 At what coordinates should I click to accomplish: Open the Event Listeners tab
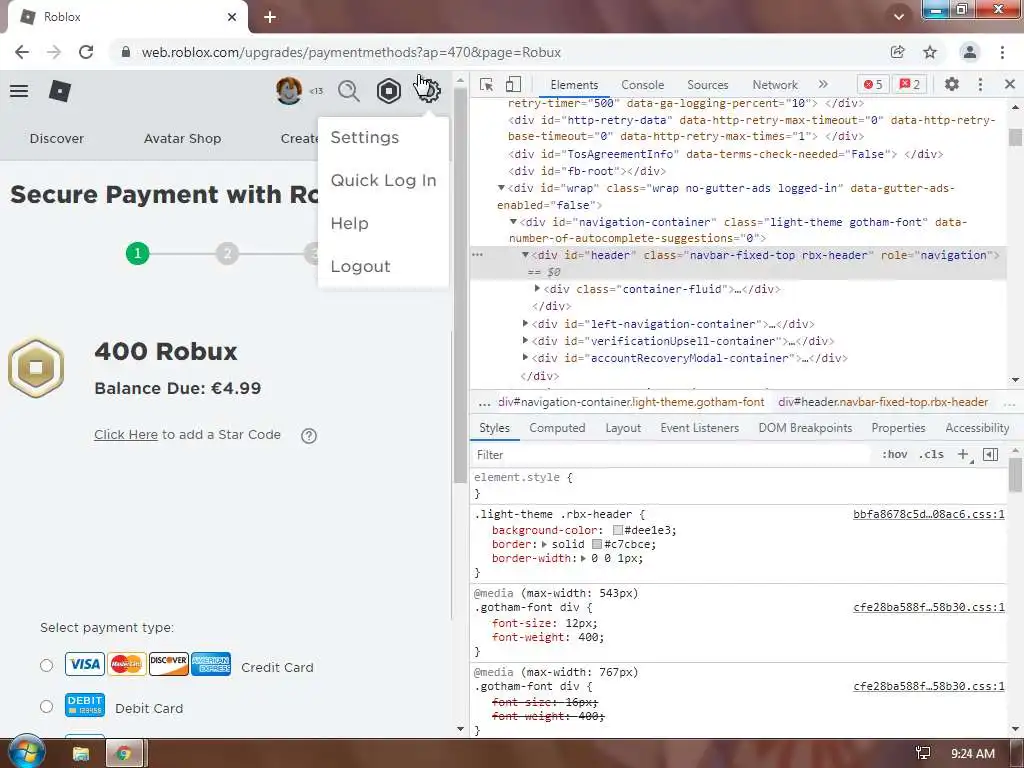(x=699, y=428)
